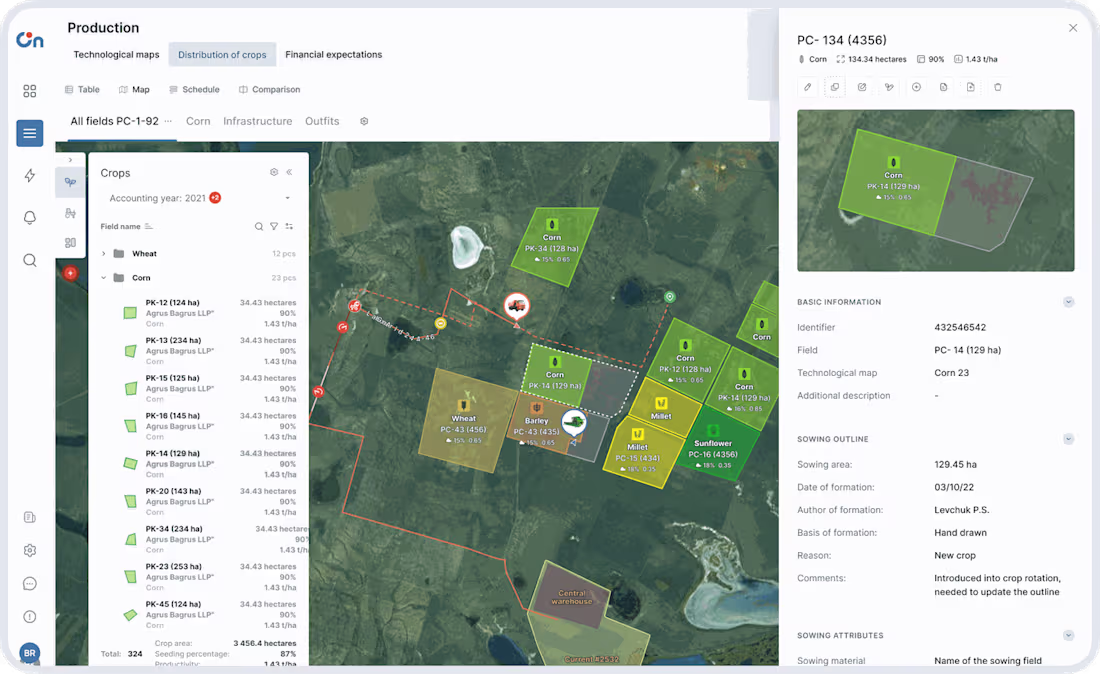1100x674 pixels.
Task: Open the notifications bell
Action: [30, 217]
